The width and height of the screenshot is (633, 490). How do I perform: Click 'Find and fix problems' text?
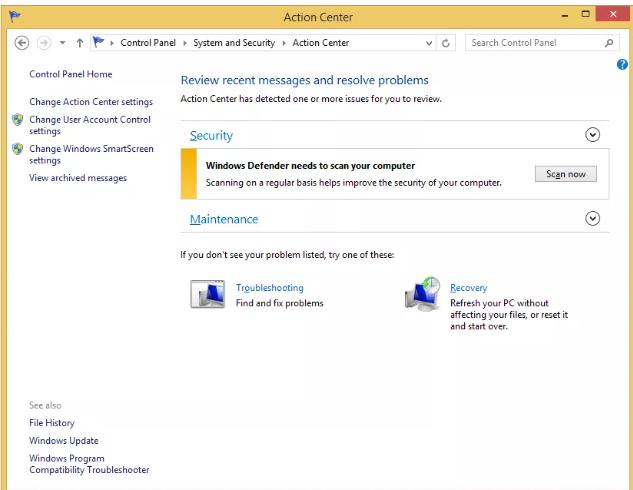pos(280,303)
